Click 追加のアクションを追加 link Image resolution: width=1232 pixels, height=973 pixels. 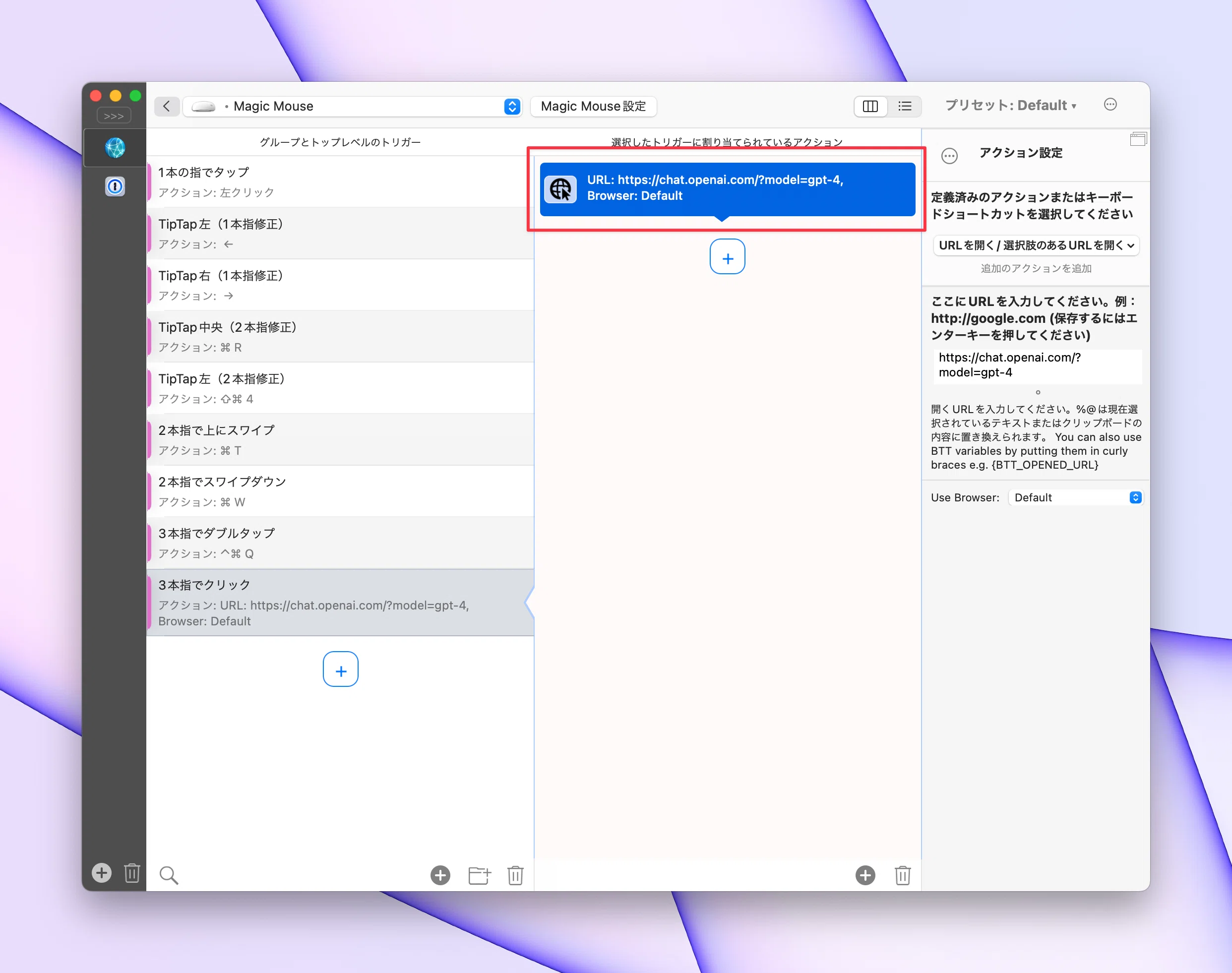1036,268
